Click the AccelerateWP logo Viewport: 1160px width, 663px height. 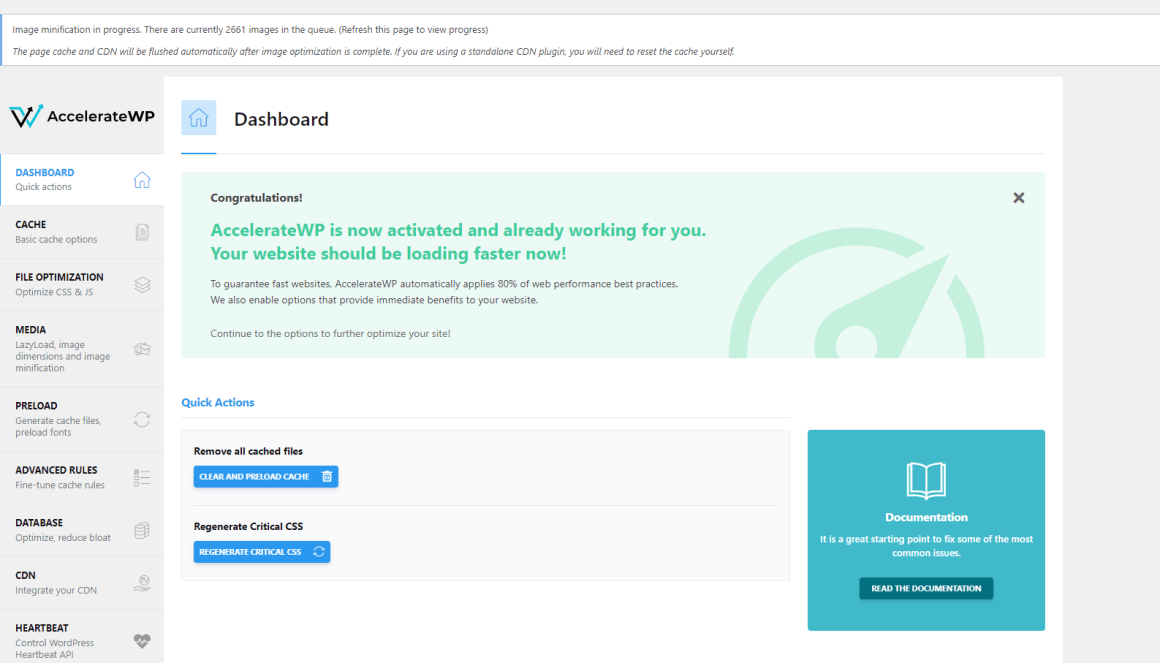tap(81, 116)
